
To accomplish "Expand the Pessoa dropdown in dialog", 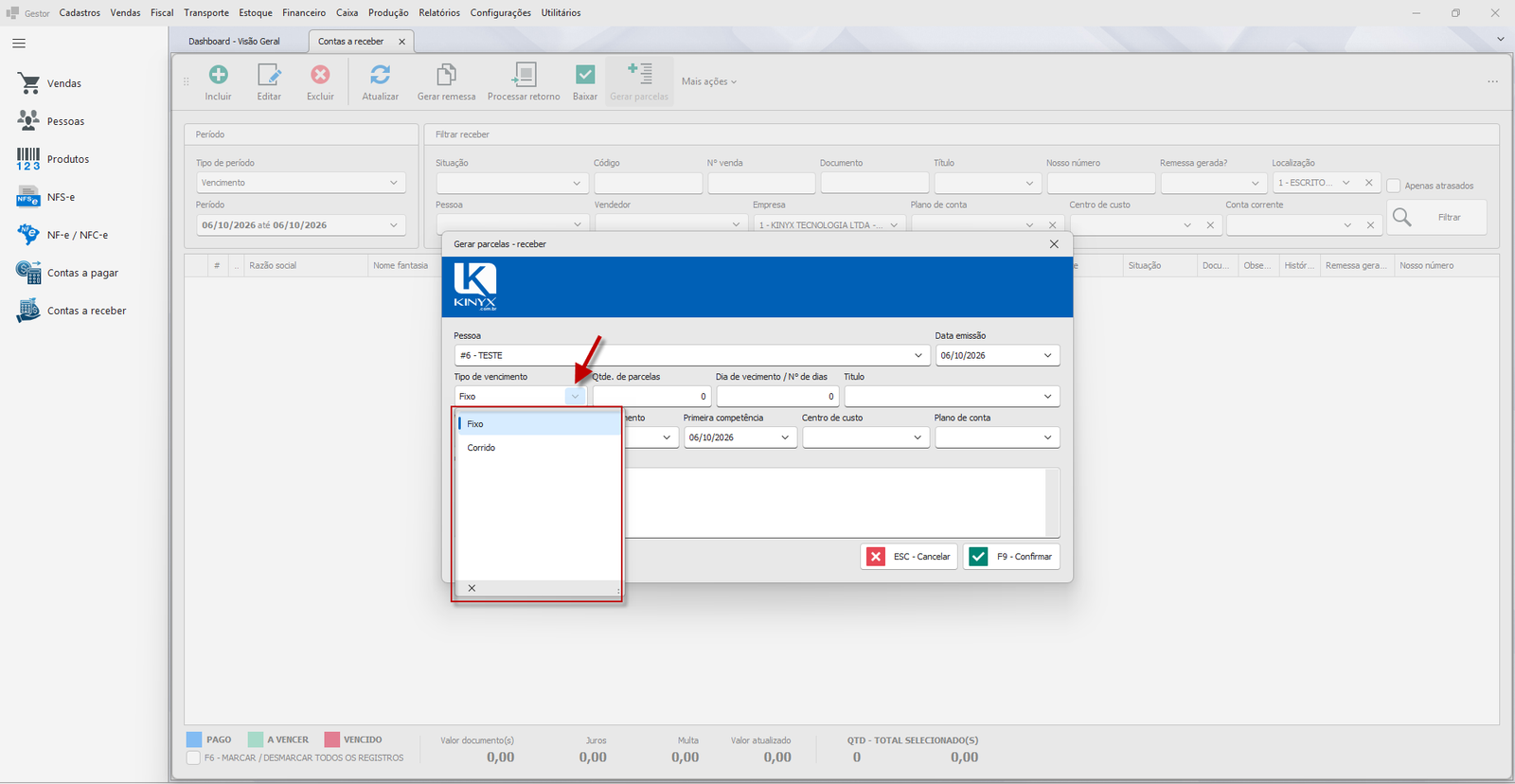I will (x=918, y=356).
